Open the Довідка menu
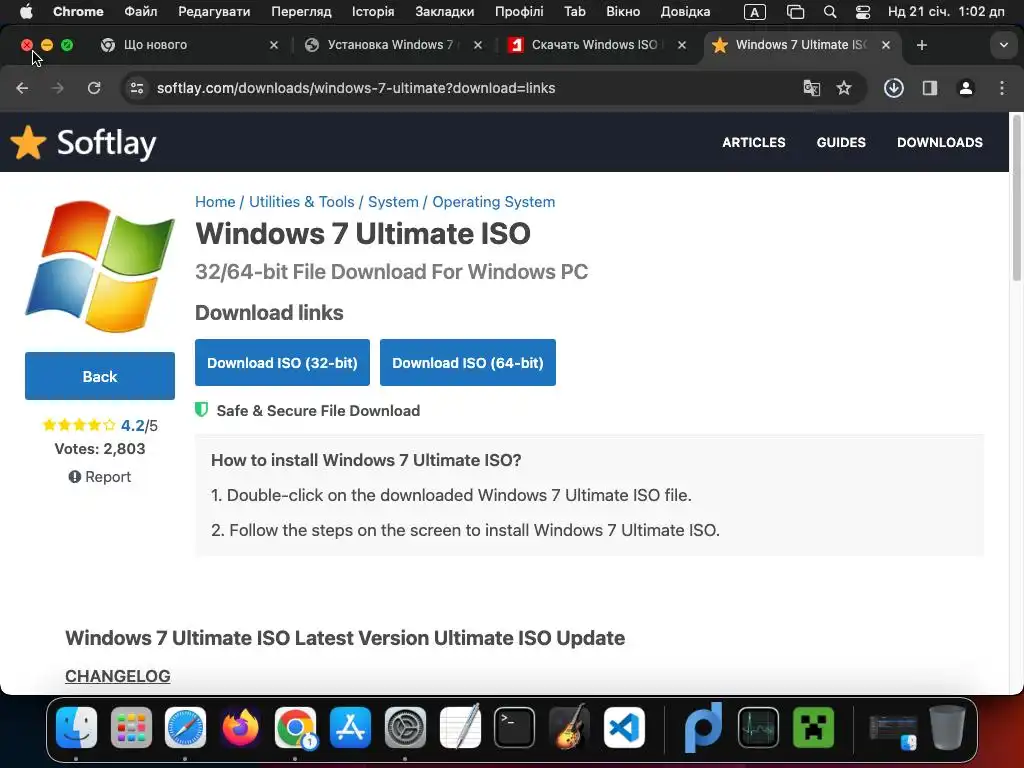The width and height of the screenshot is (1024, 768). (x=685, y=12)
